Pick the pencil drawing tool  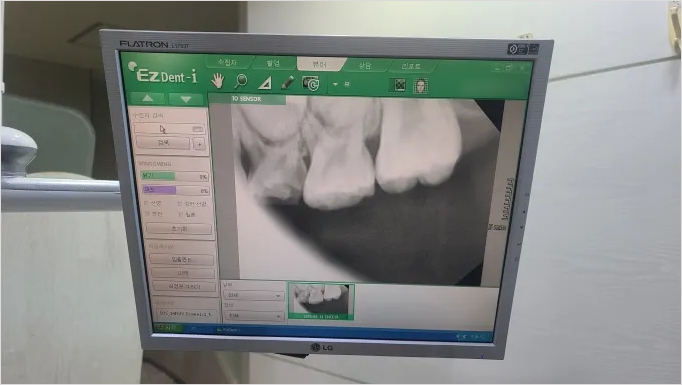point(287,82)
